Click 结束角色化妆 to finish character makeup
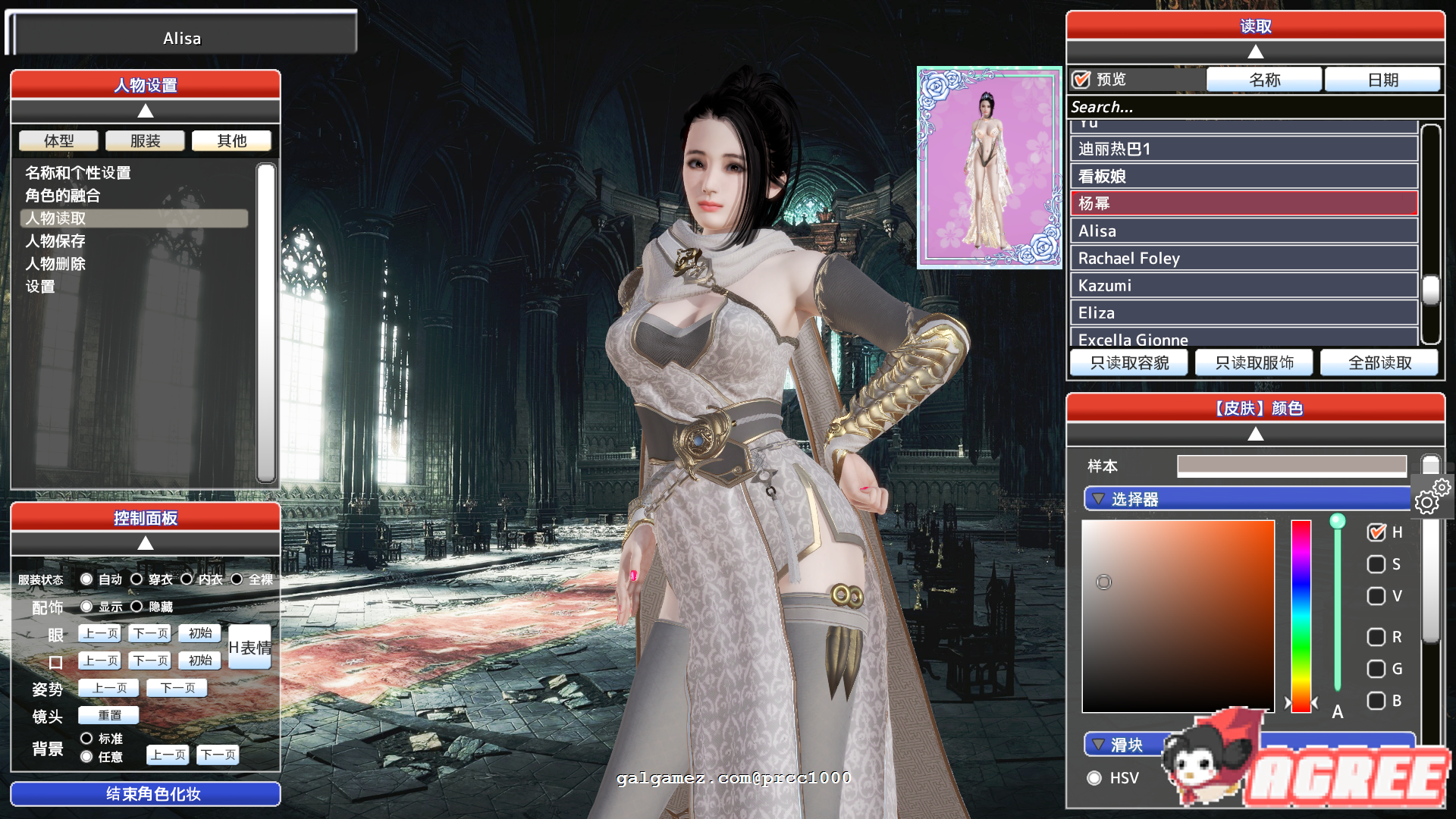 145,793
